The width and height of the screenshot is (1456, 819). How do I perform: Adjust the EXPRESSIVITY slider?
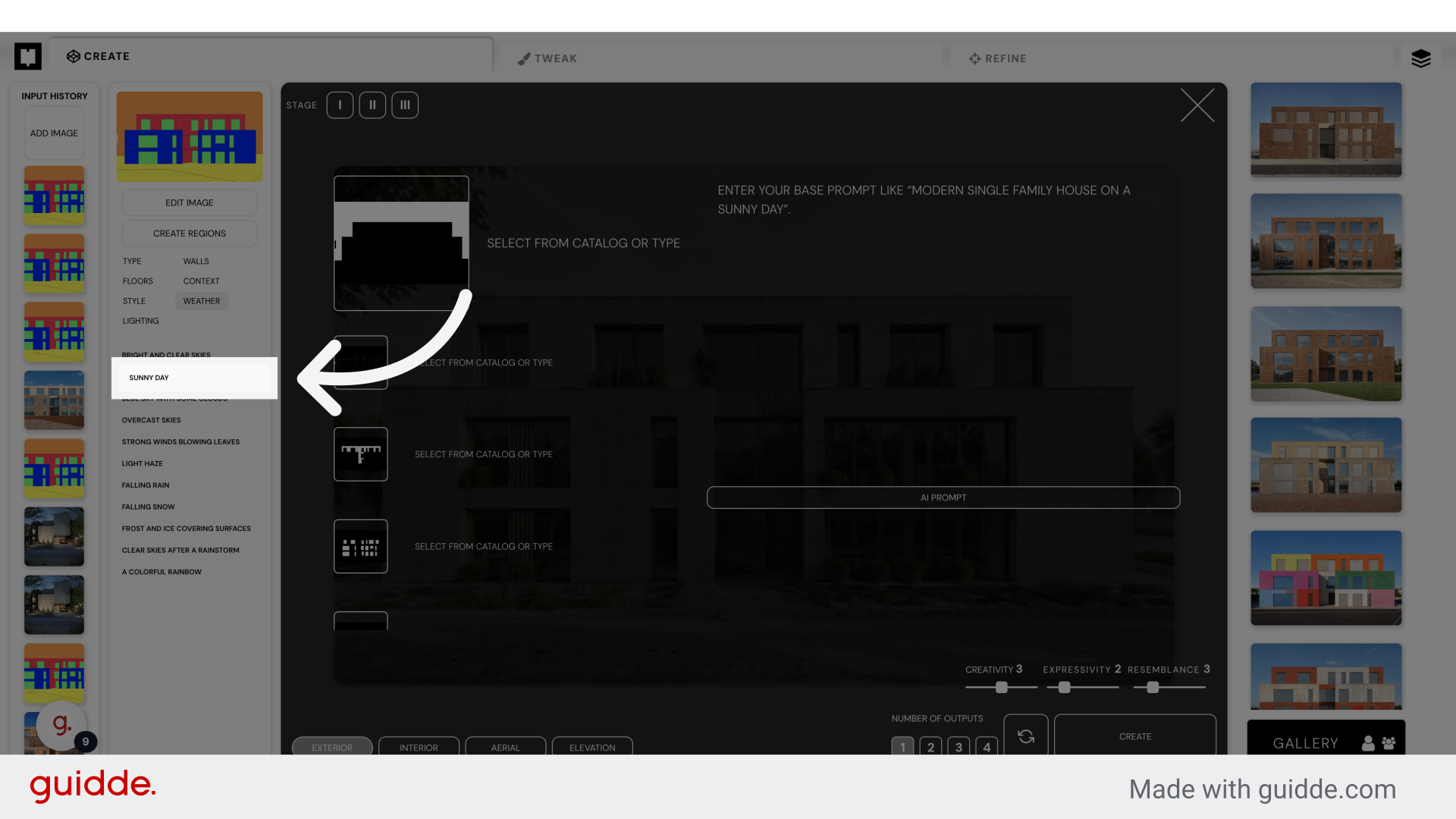[1065, 688]
